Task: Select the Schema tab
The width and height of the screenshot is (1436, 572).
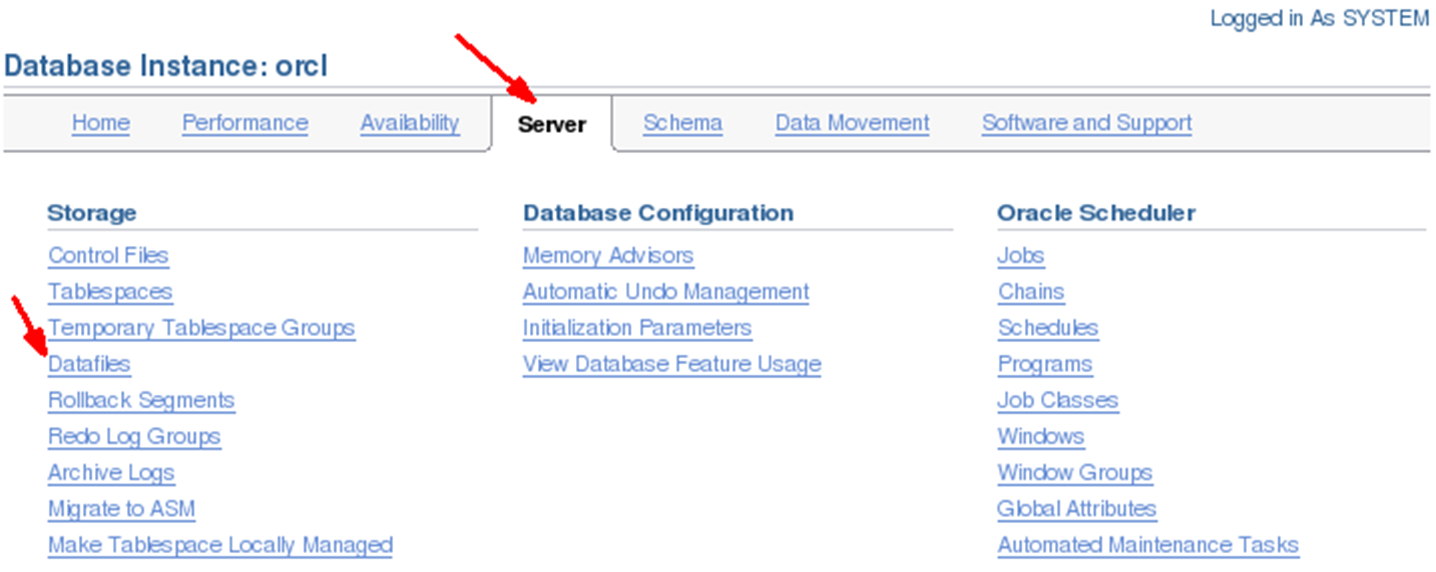Action: coord(683,123)
